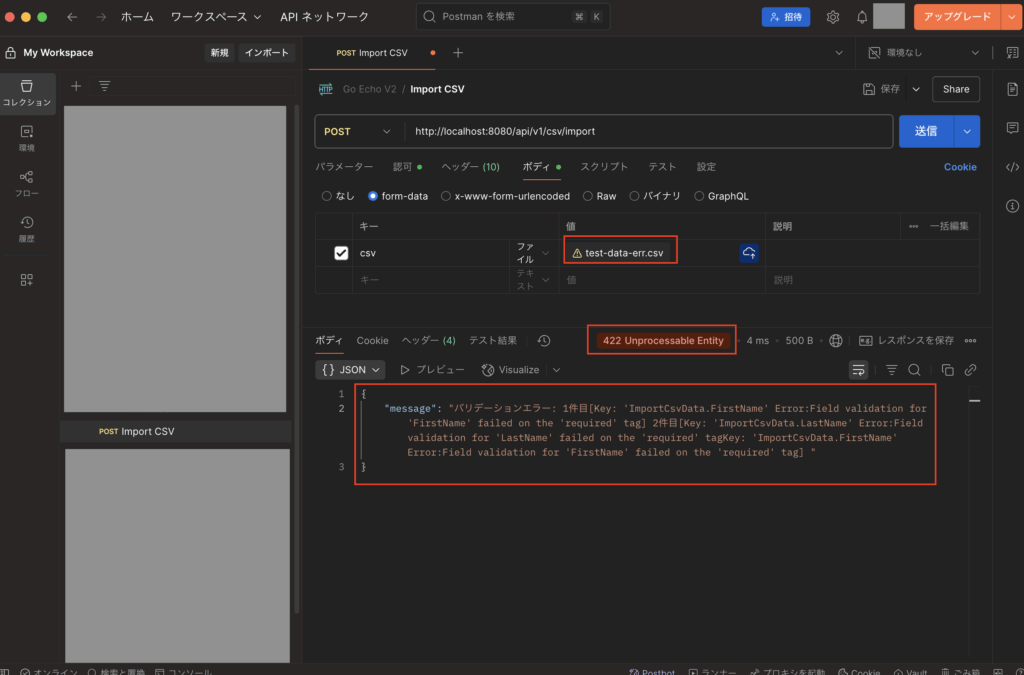Viewport: 1024px width, 675px height.
Task: Click the forward navigation arrow
Action: [x=101, y=17]
